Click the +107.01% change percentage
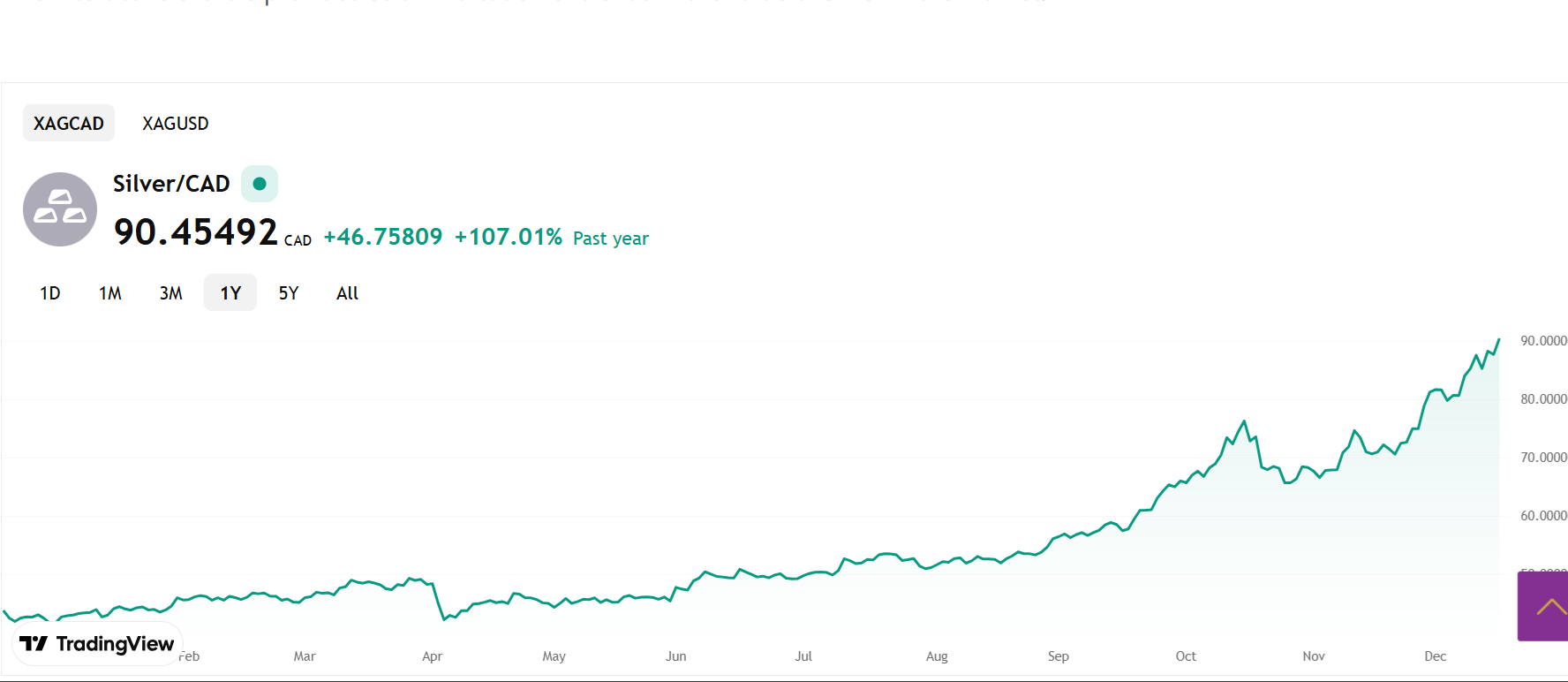The height and width of the screenshot is (682, 1568). pos(509,237)
